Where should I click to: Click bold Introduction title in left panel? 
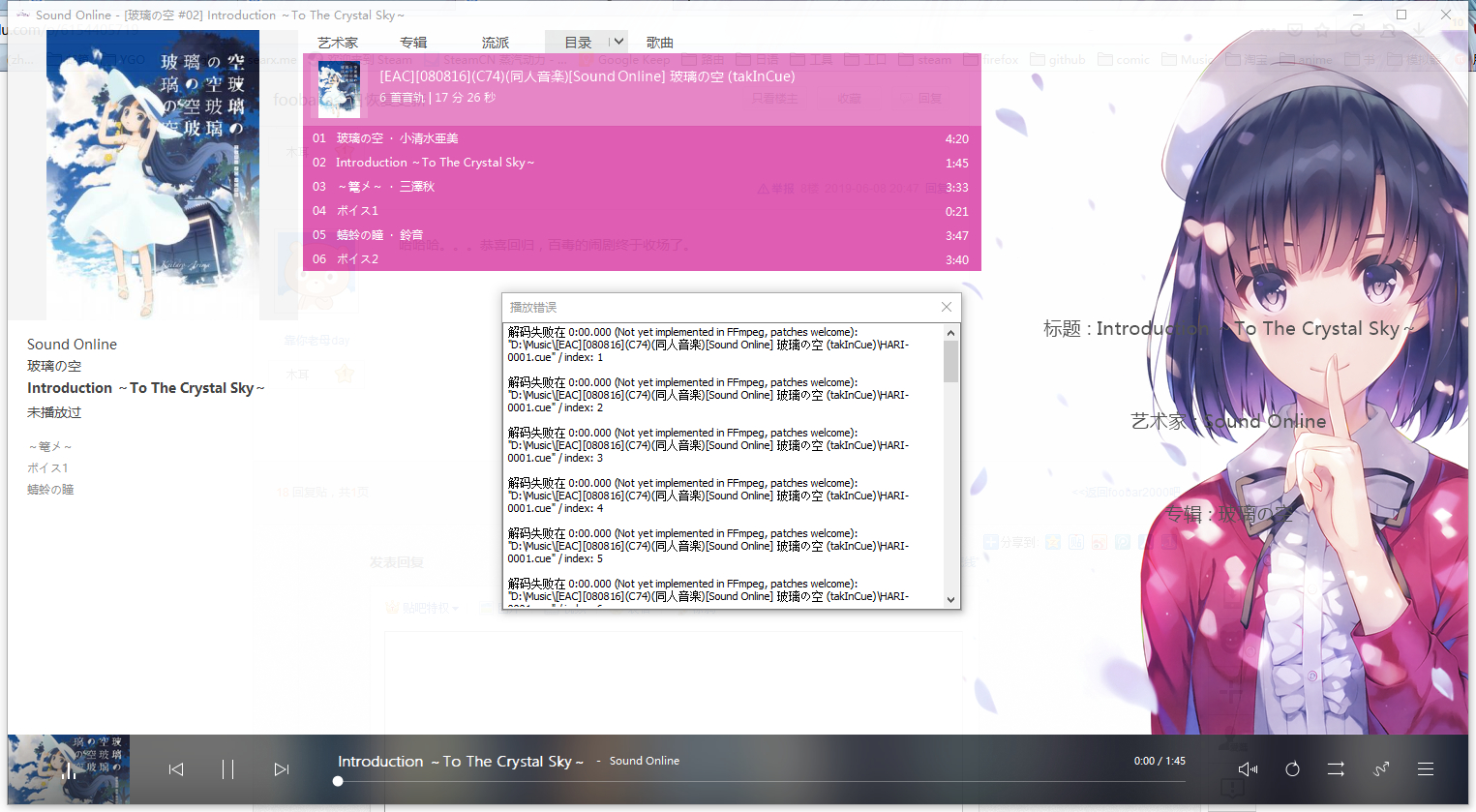click(x=146, y=388)
